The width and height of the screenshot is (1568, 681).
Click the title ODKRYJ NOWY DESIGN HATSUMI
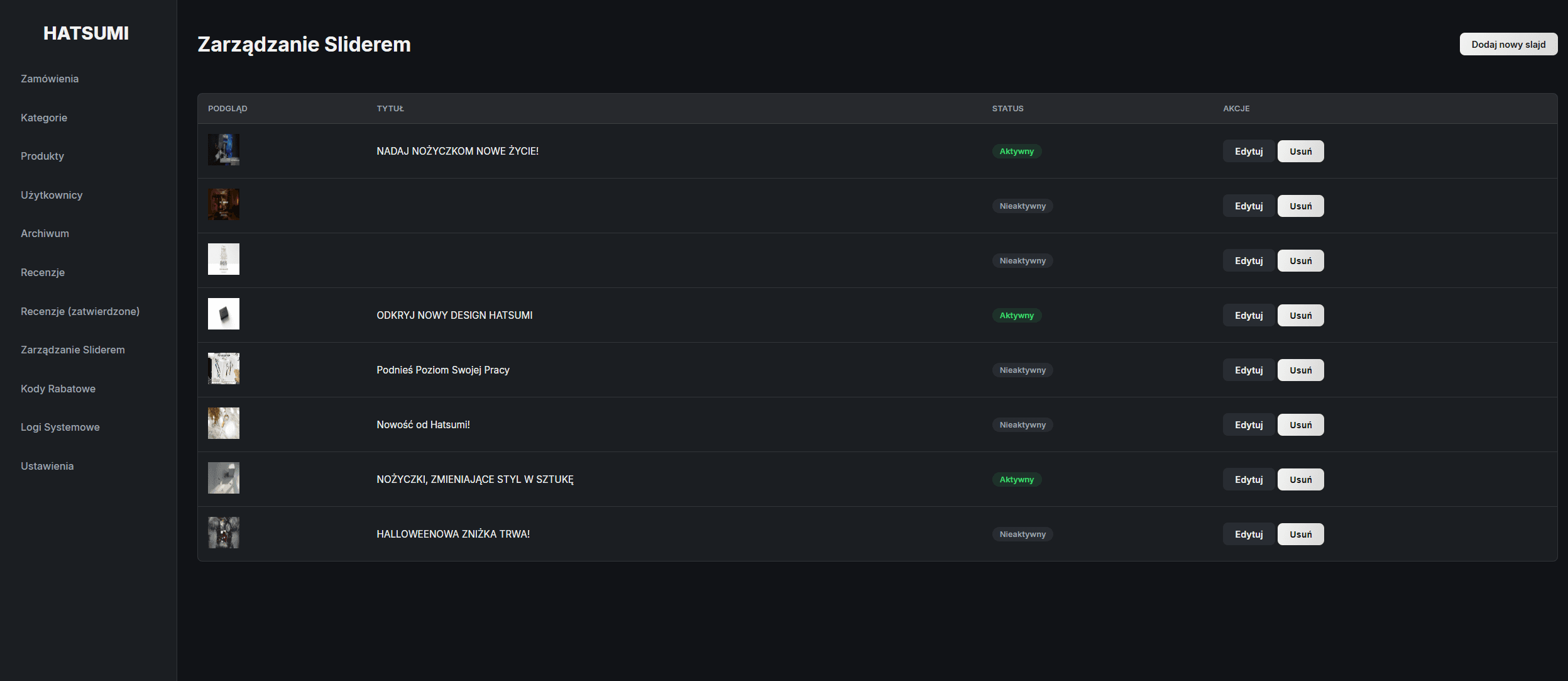tap(454, 315)
